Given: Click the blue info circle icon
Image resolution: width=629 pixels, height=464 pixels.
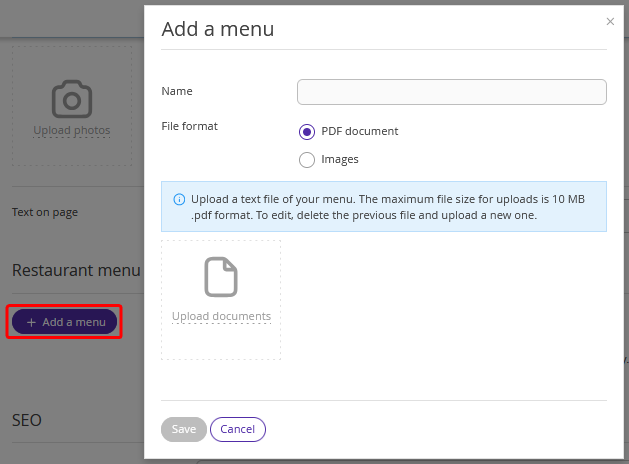Looking at the screenshot, I should coord(179,199).
